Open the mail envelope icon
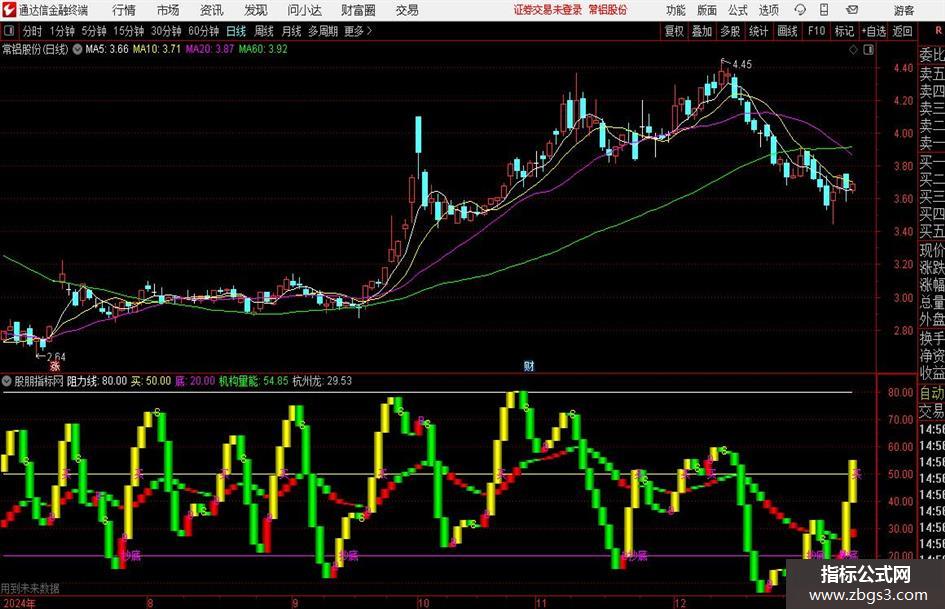 (852, 10)
